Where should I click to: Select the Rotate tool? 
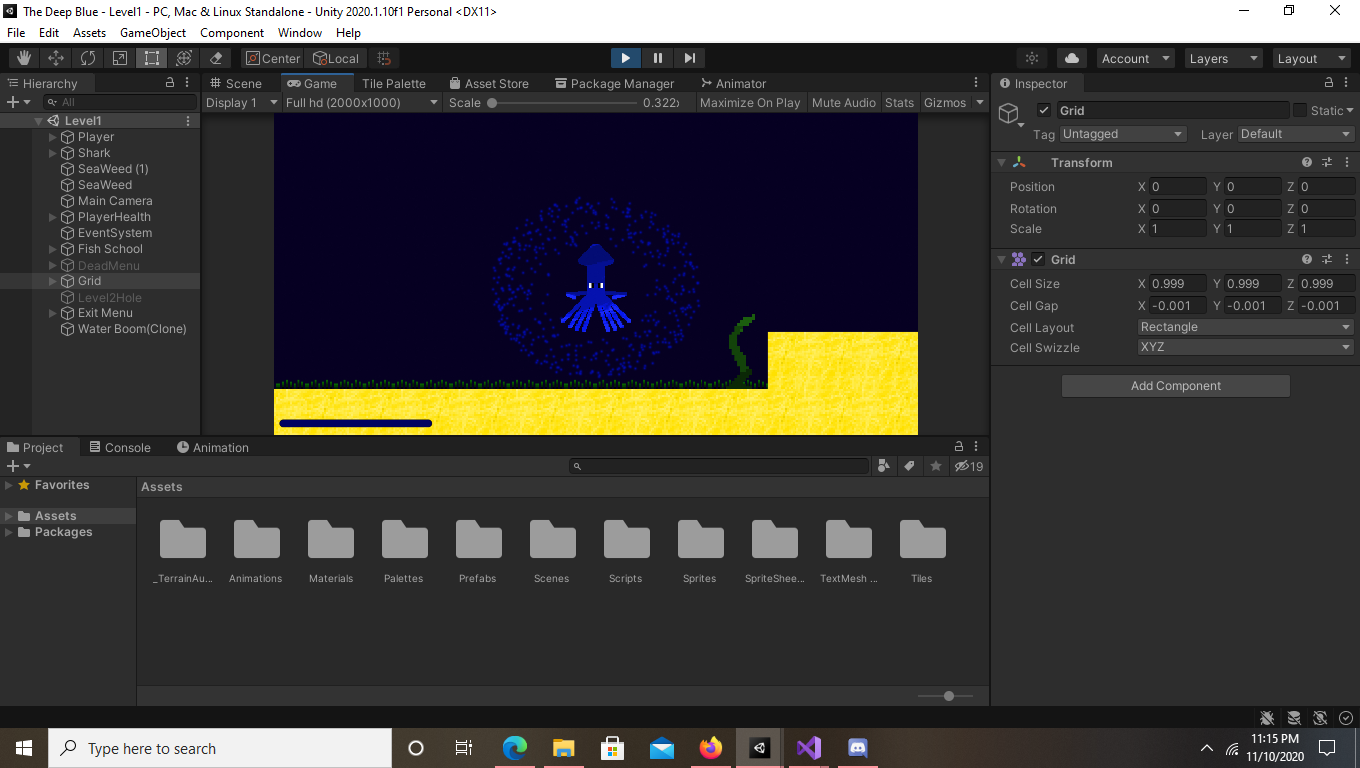[88, 58]
